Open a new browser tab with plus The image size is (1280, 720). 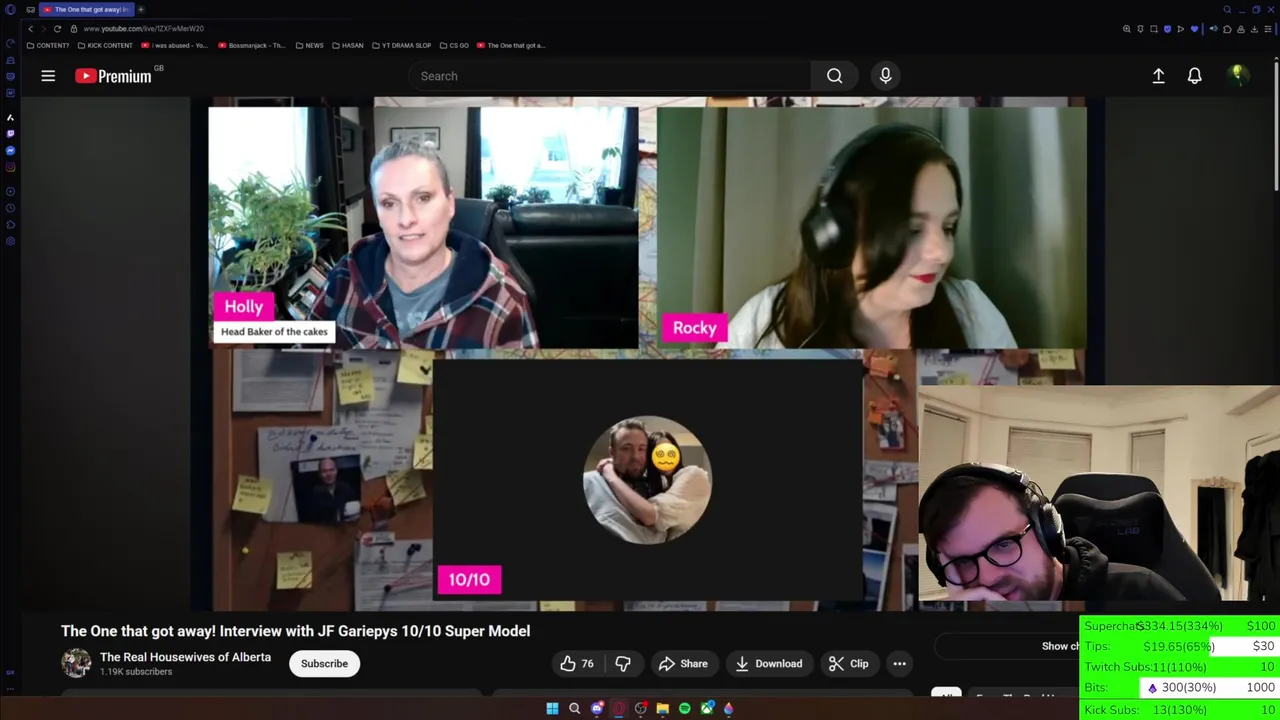pos(141,9)
